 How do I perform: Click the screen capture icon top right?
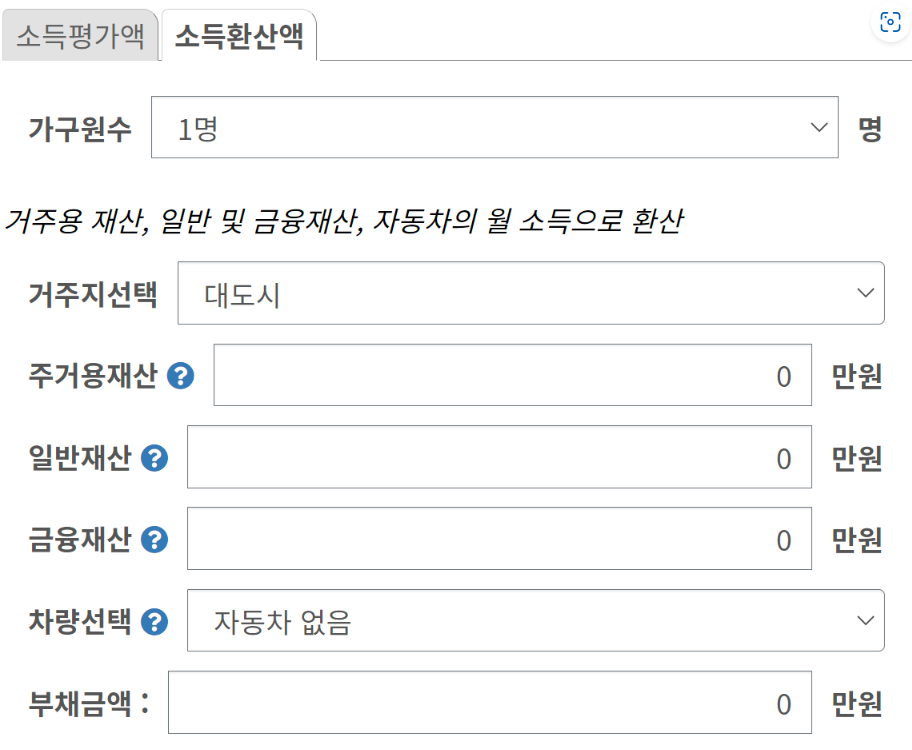tap(889, 22)
